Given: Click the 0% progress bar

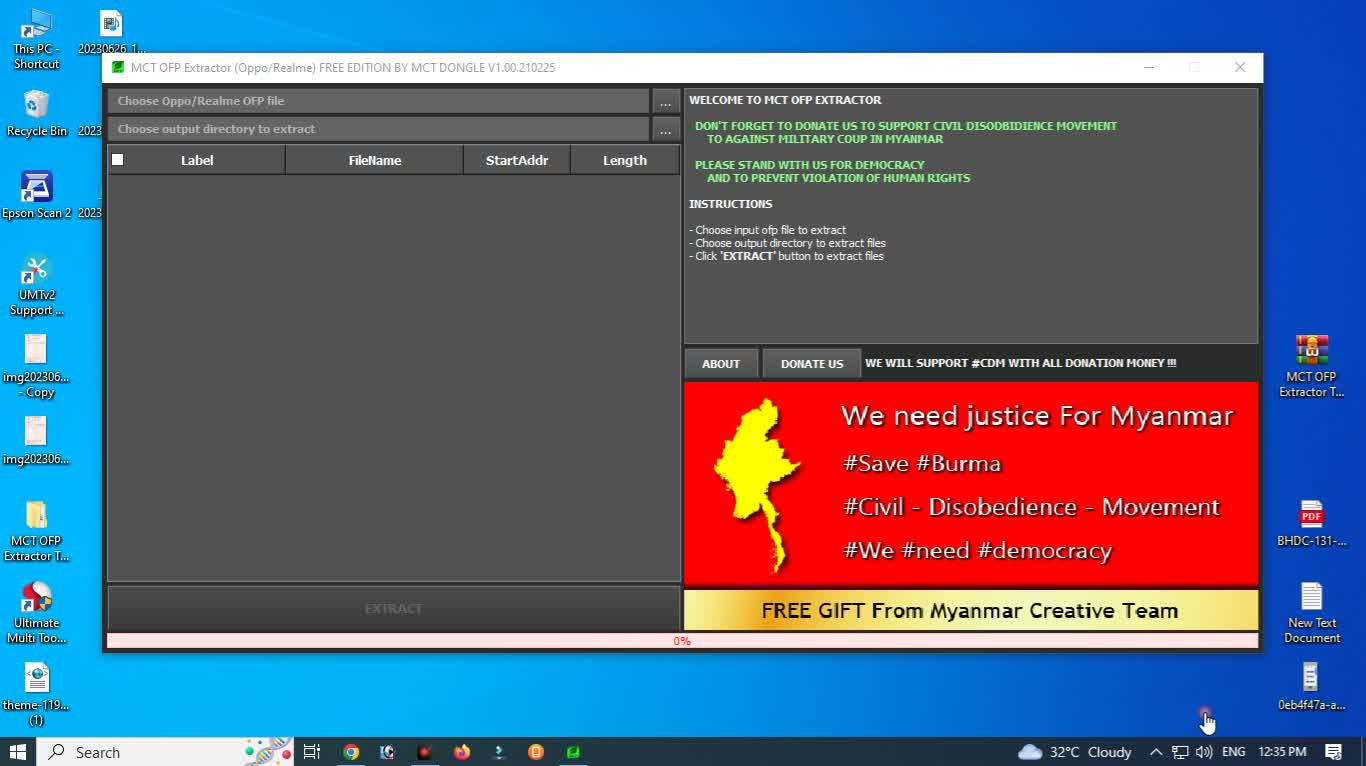Looking at the screenshot, I should (682, 641).
